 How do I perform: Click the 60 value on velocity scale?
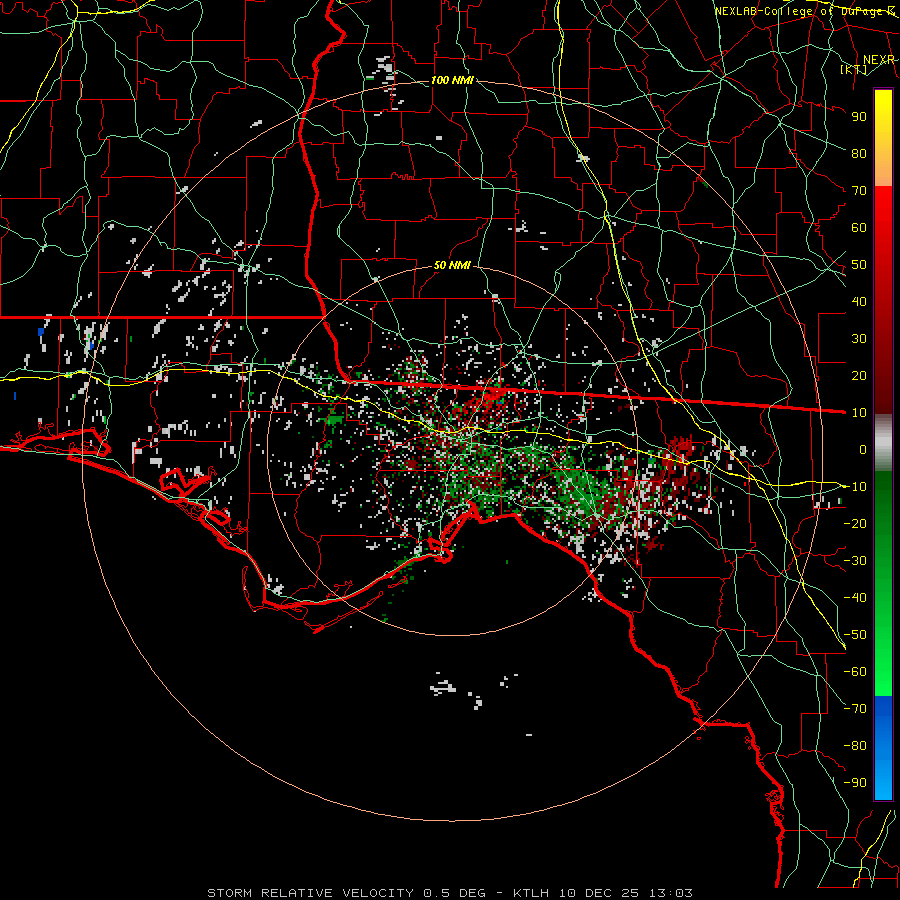coord(859,227)
